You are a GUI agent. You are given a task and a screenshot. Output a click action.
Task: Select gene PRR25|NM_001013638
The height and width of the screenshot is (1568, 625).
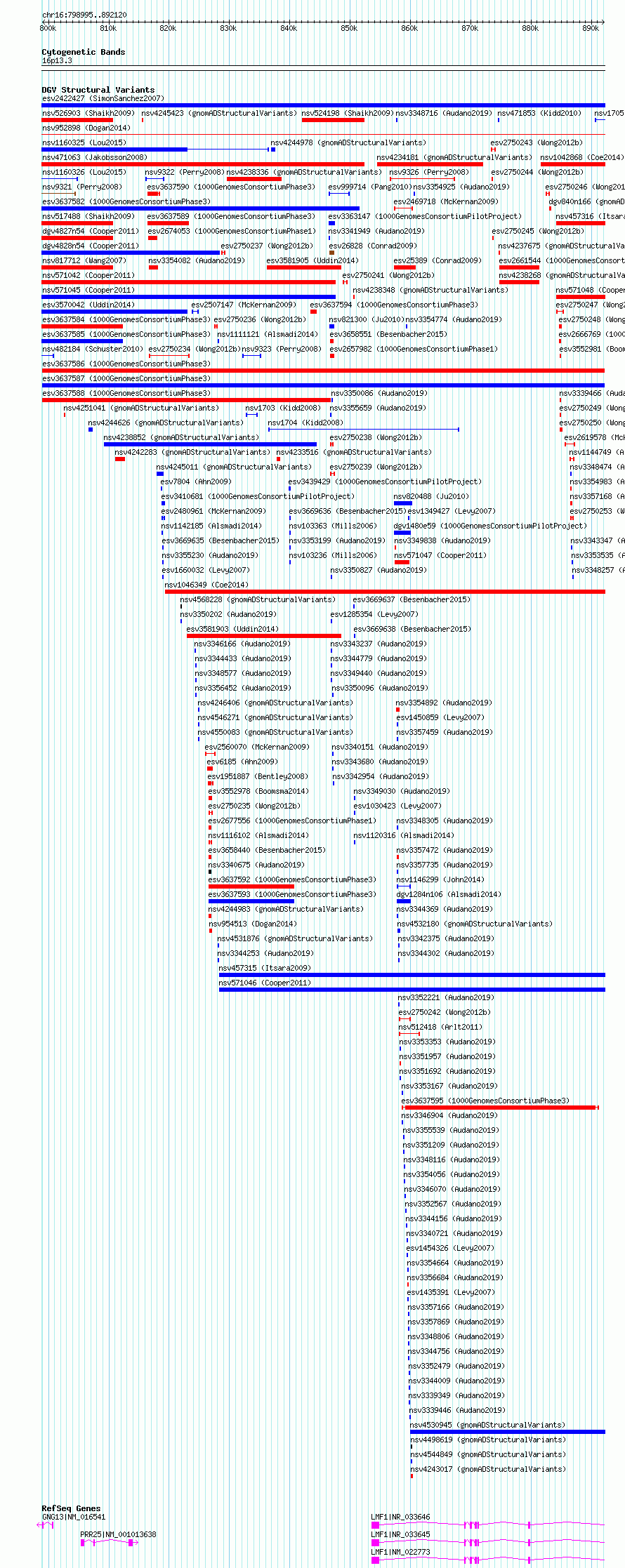118,1535
